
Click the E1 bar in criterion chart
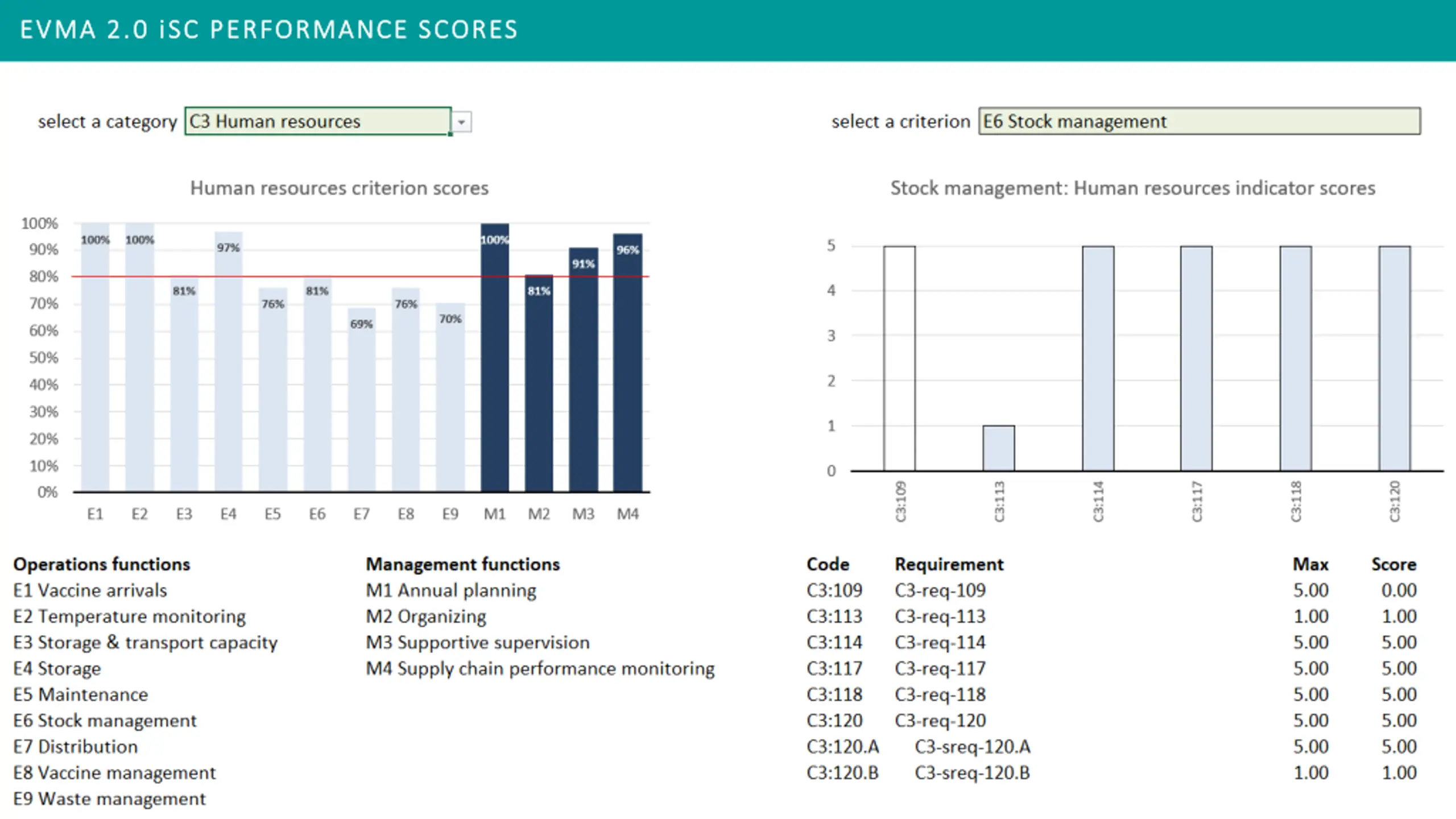[x=95, y=357]
